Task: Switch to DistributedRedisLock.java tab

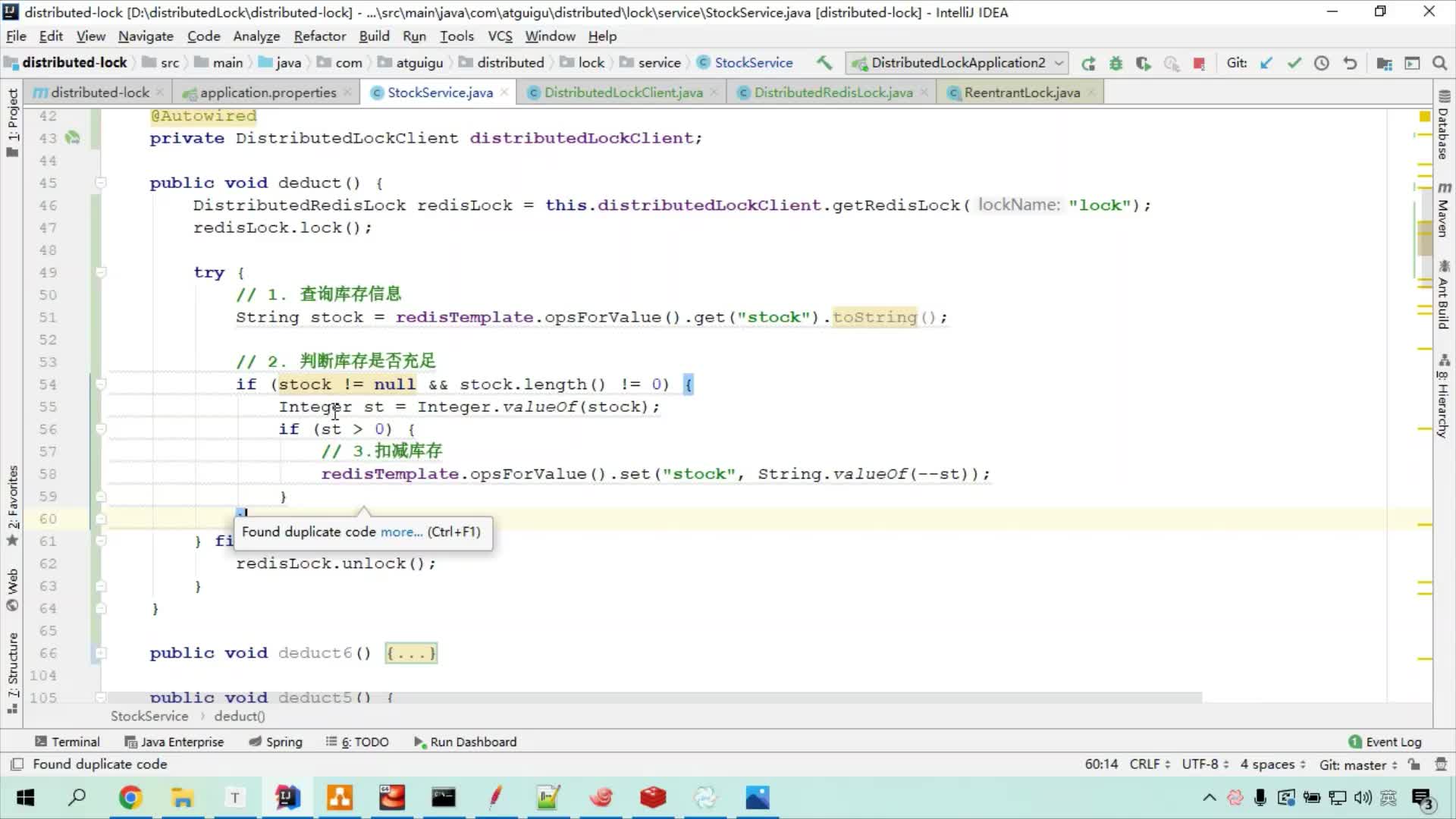Action: coord(834,92)
